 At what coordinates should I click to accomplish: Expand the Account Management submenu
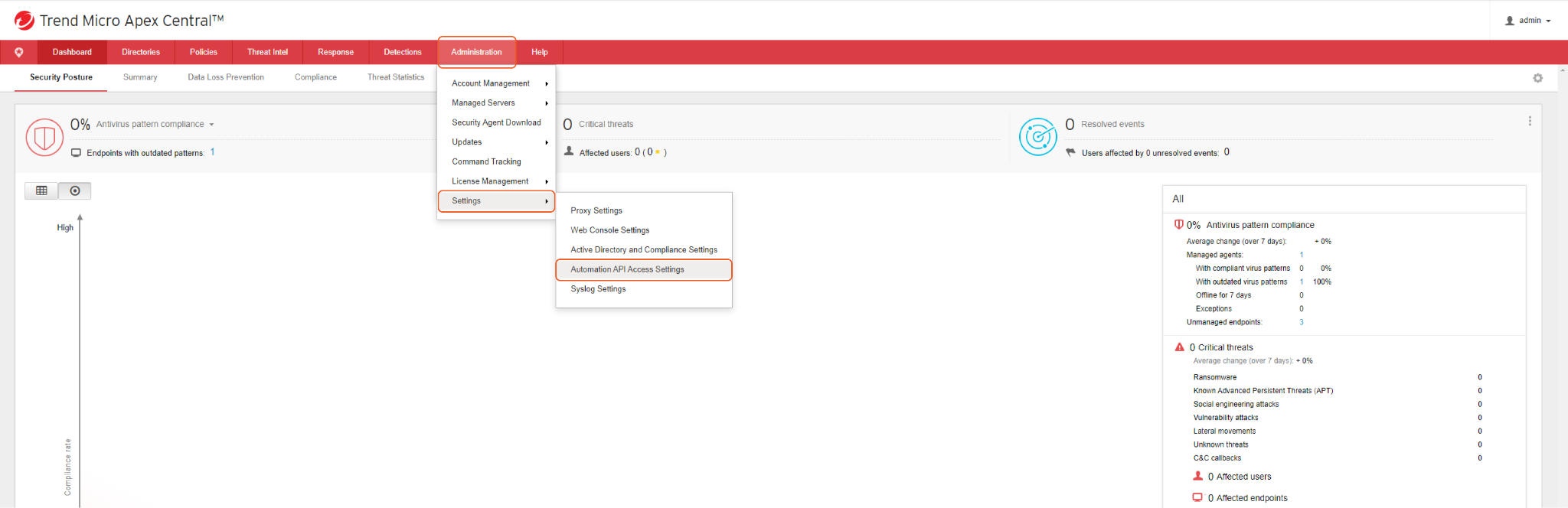pos(496,83)
